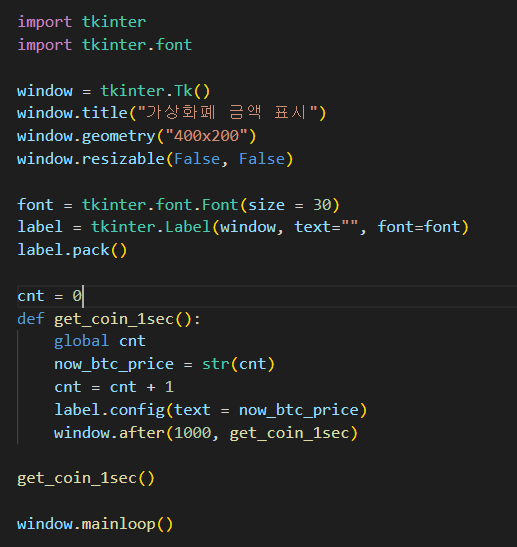This screenshot has width=517, height=547.
Task: Click the standalone 'get_coin_1sec()' call
Action: 86,478
